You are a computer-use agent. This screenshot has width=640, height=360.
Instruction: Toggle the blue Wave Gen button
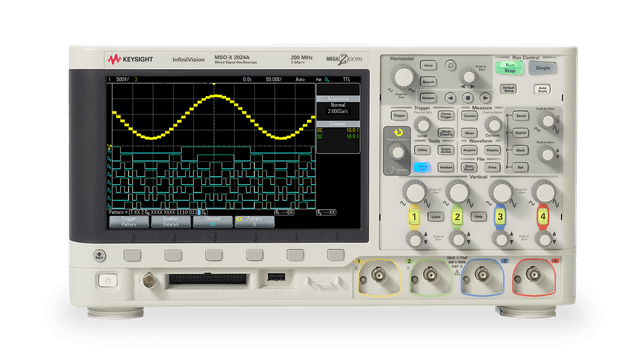point(422,167)
